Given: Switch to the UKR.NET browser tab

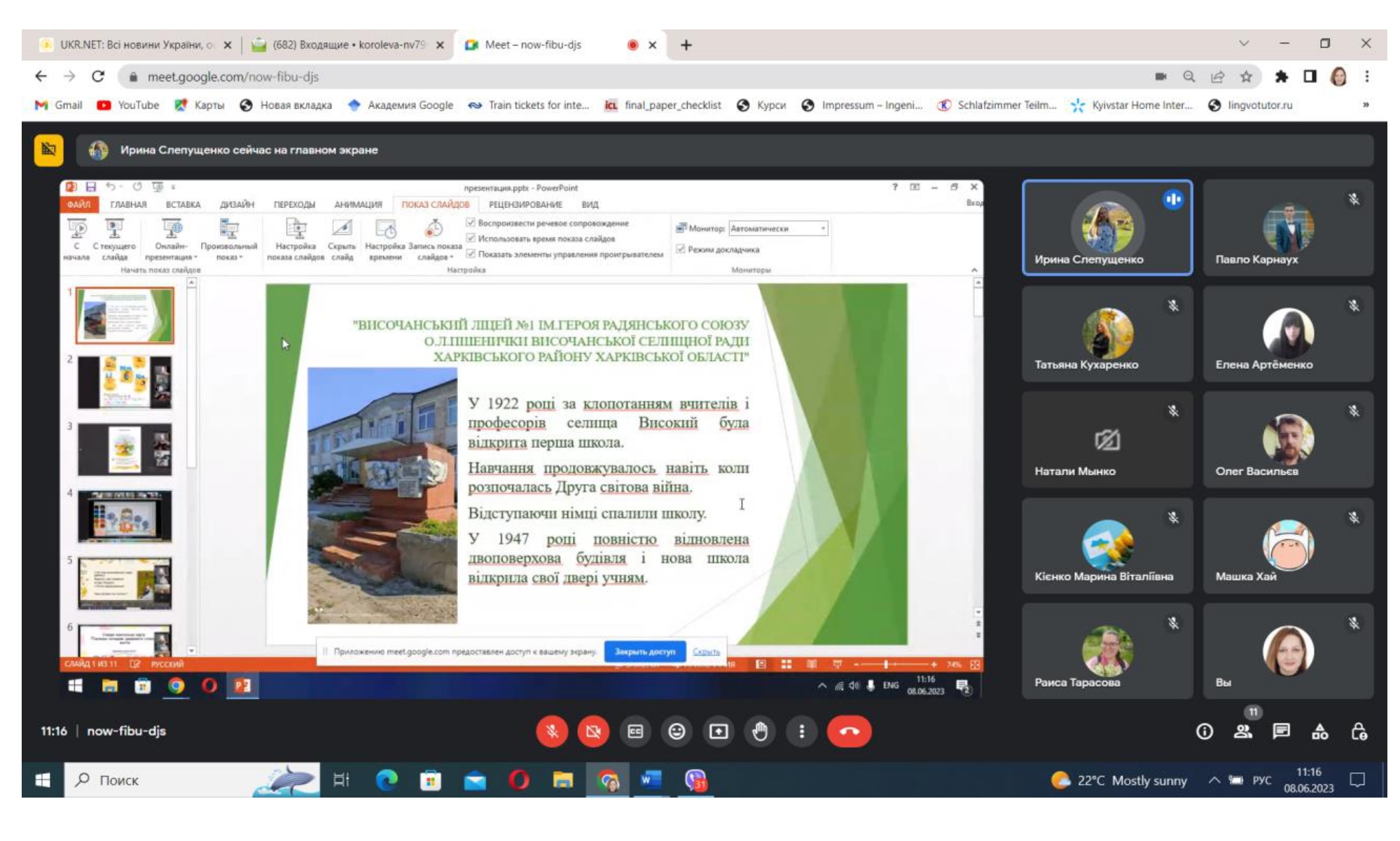Looking at the screenshot, I should 137,45.
